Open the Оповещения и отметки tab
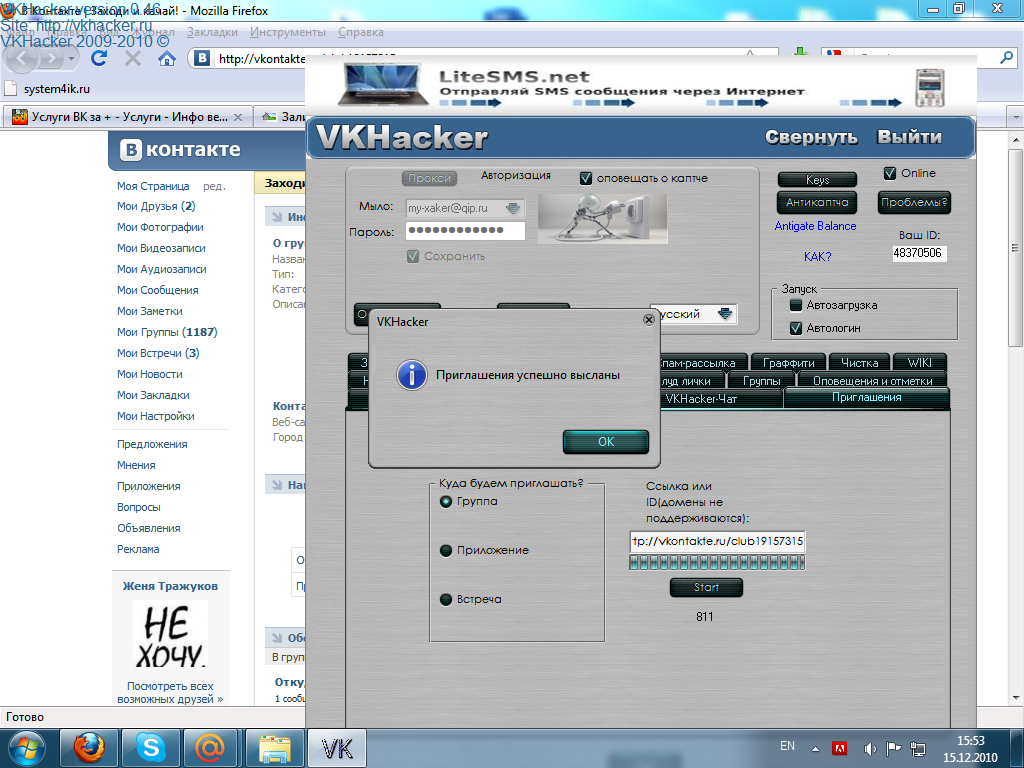 coord(872,381)
